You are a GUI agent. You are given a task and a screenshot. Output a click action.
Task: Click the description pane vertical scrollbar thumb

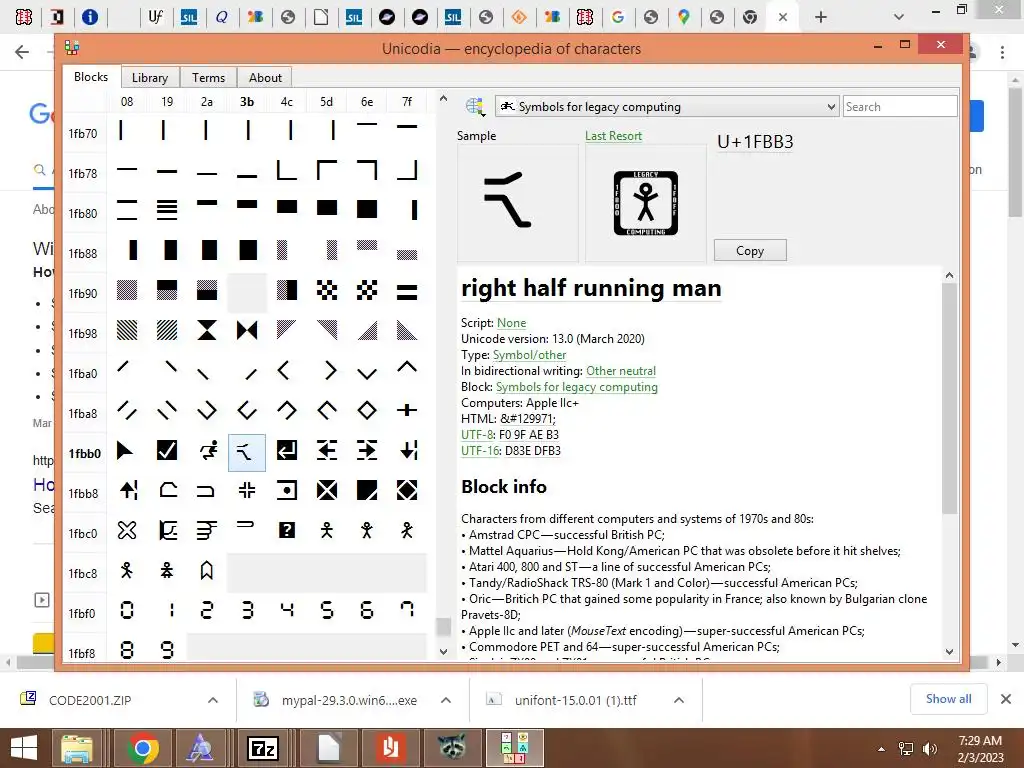pos(950,398)
